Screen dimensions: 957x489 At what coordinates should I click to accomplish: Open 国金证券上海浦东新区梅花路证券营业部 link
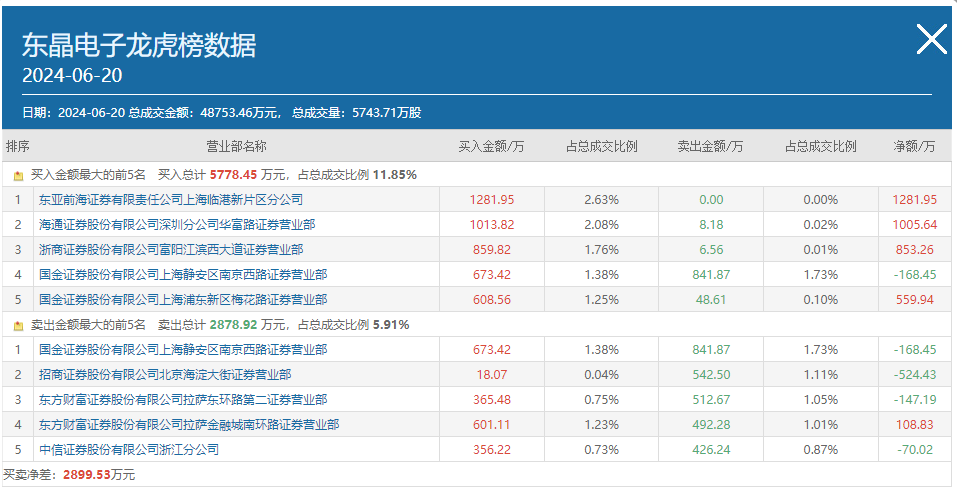point(183,300)
